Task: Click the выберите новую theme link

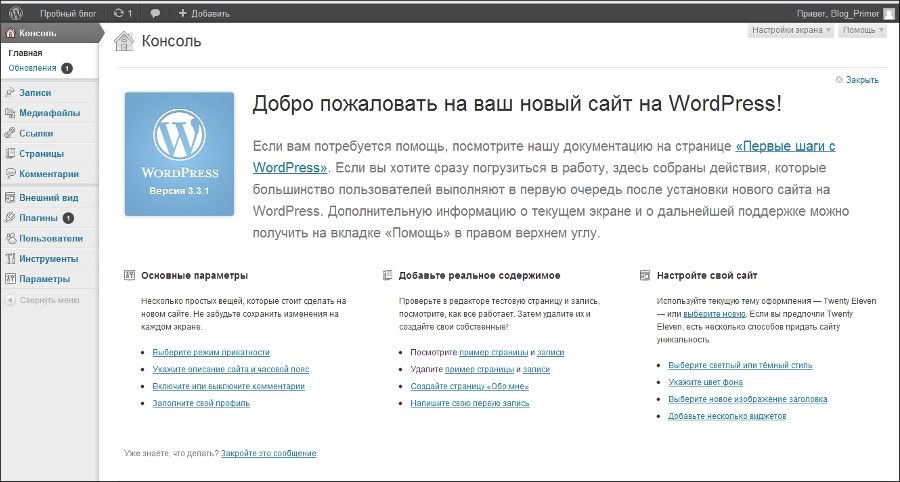Action: click(714, 314)
